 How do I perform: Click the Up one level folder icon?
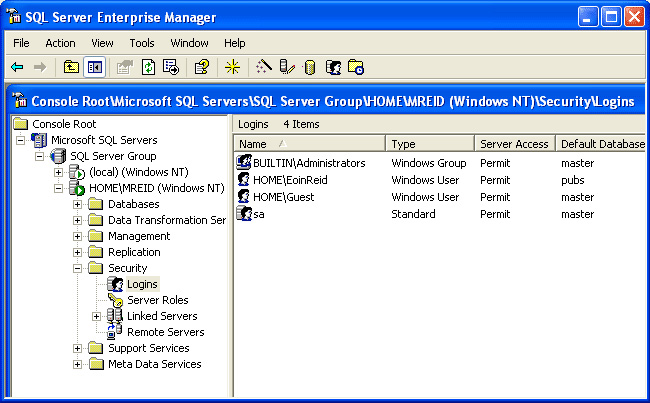click(x=71, y=67)
